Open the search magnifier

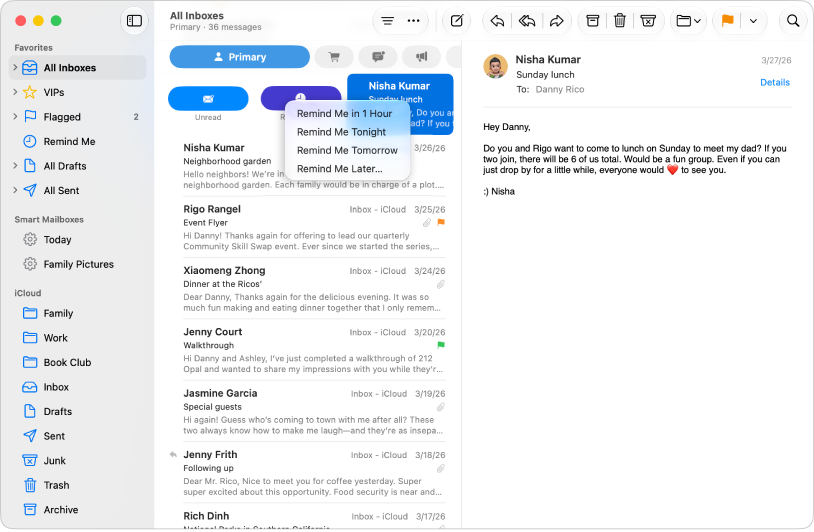tap(793, 21)
